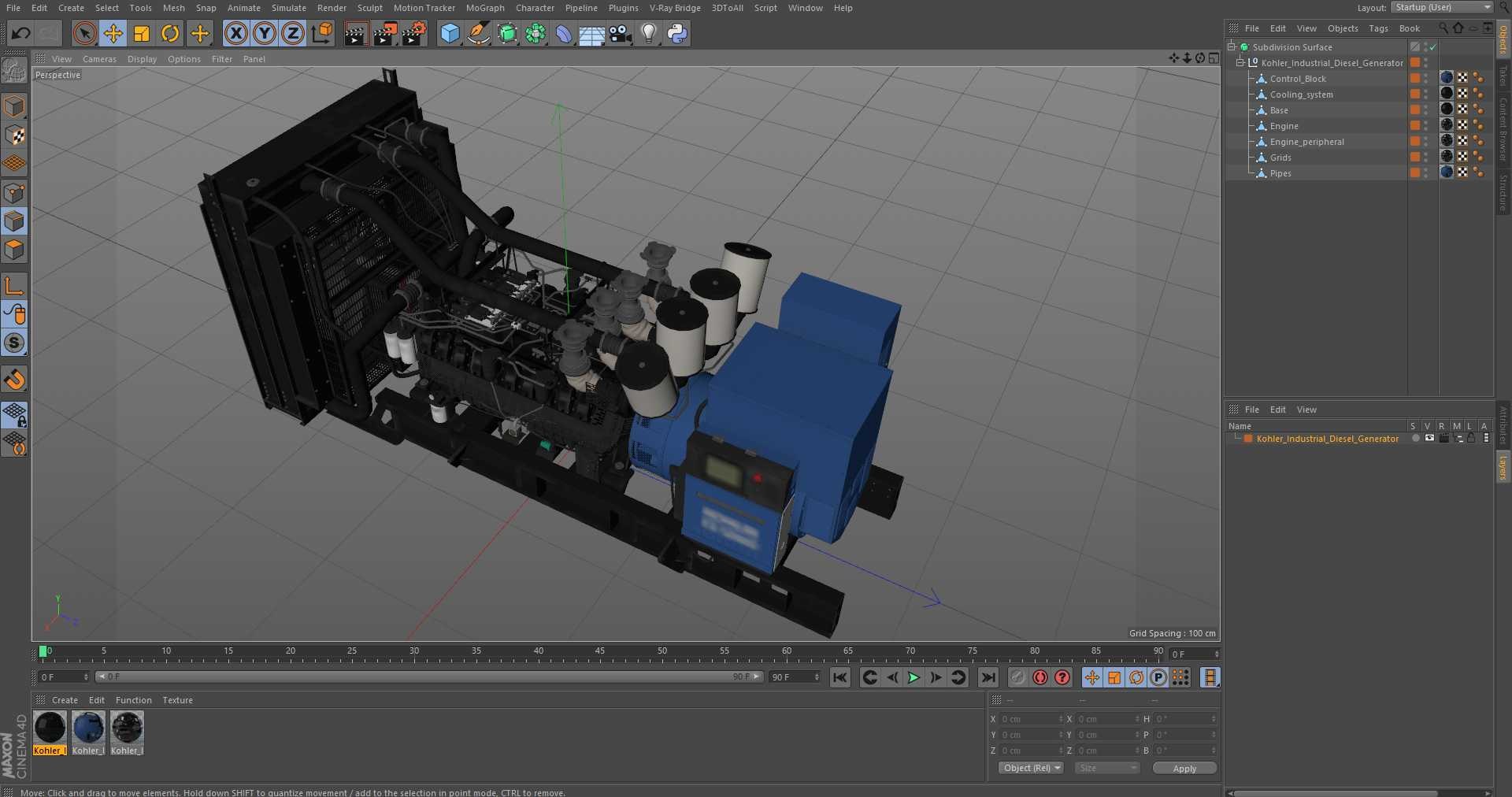Play the animation forward

click(913, 677)
